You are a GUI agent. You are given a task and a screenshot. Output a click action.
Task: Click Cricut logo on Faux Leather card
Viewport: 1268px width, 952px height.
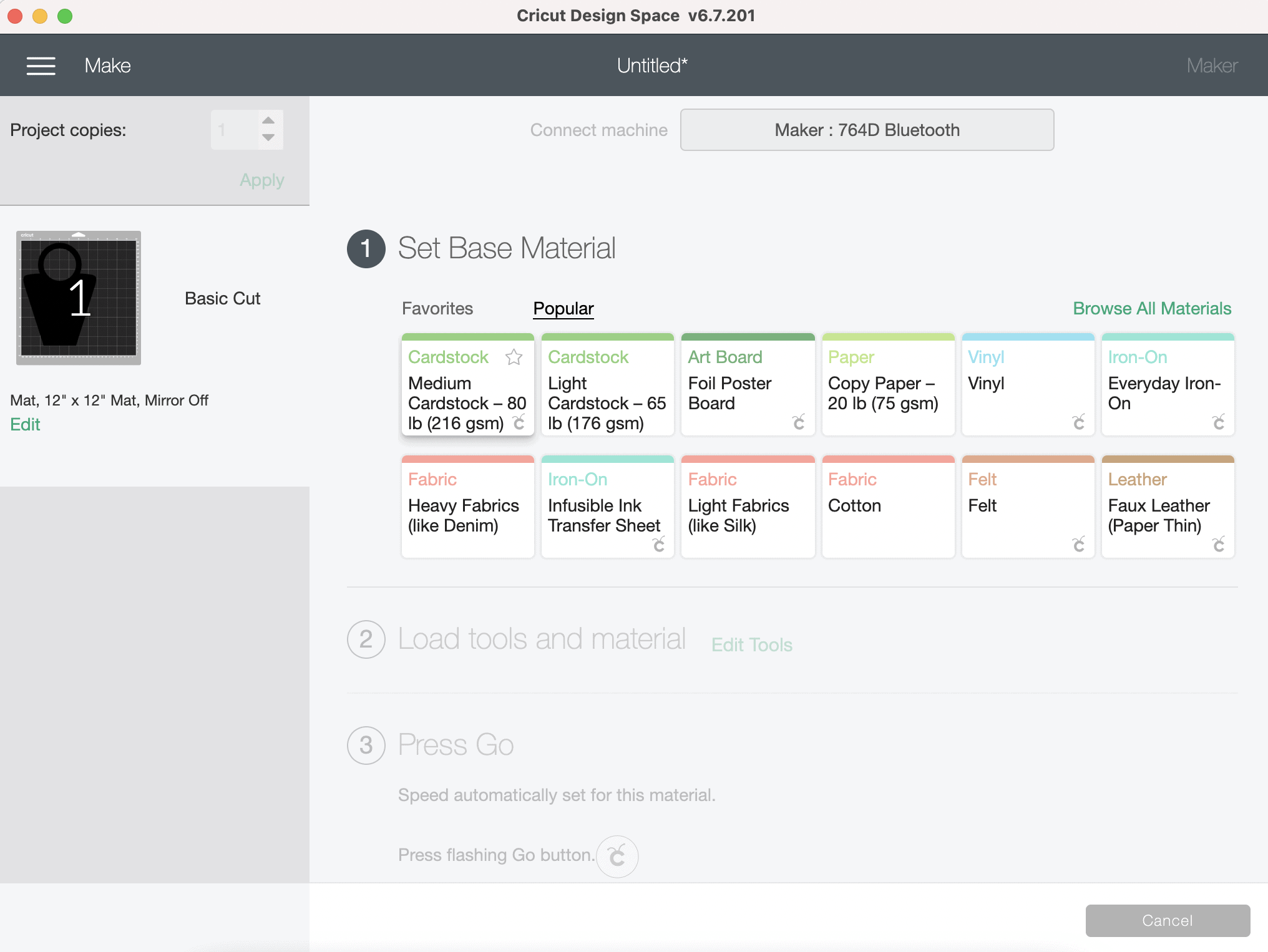point(1219,545)
